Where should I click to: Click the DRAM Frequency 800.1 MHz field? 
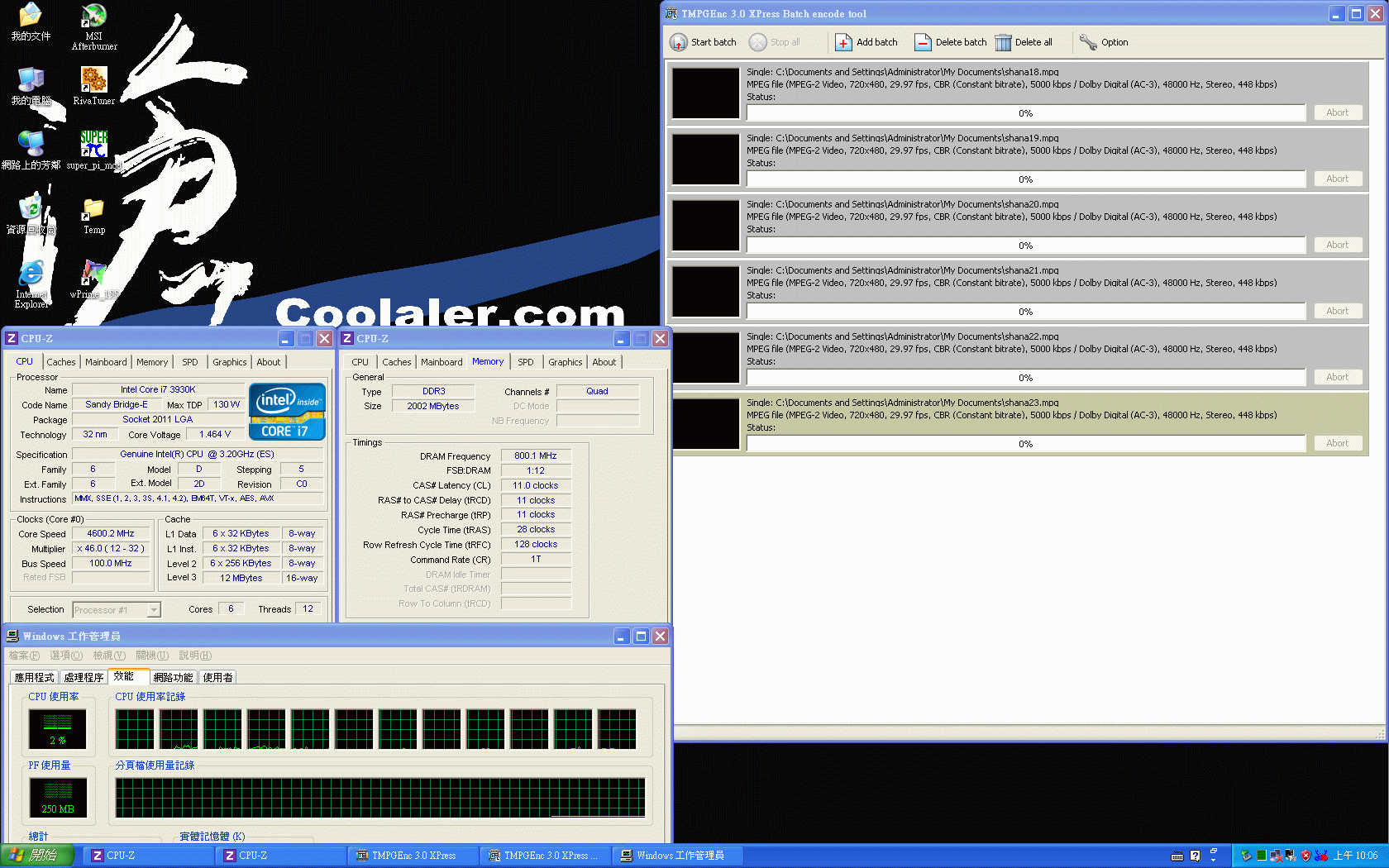coord(536,455)
